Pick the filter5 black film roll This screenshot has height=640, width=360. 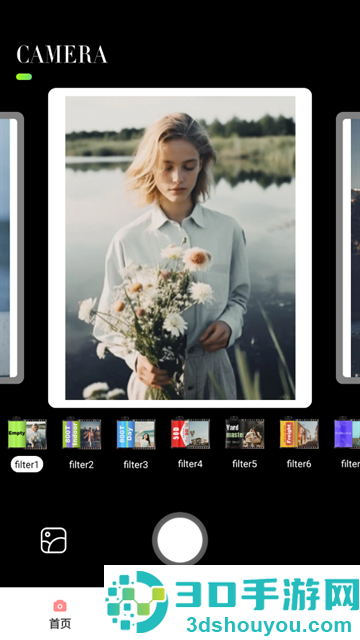pos(244,433)
